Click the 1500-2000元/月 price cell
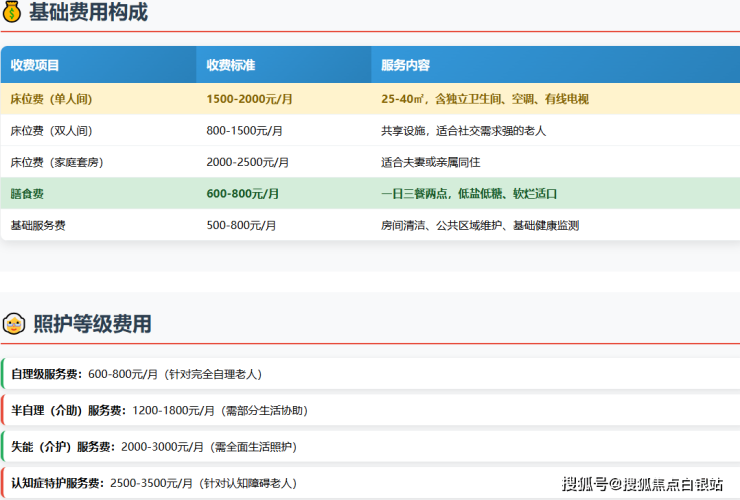 (247, 99)
